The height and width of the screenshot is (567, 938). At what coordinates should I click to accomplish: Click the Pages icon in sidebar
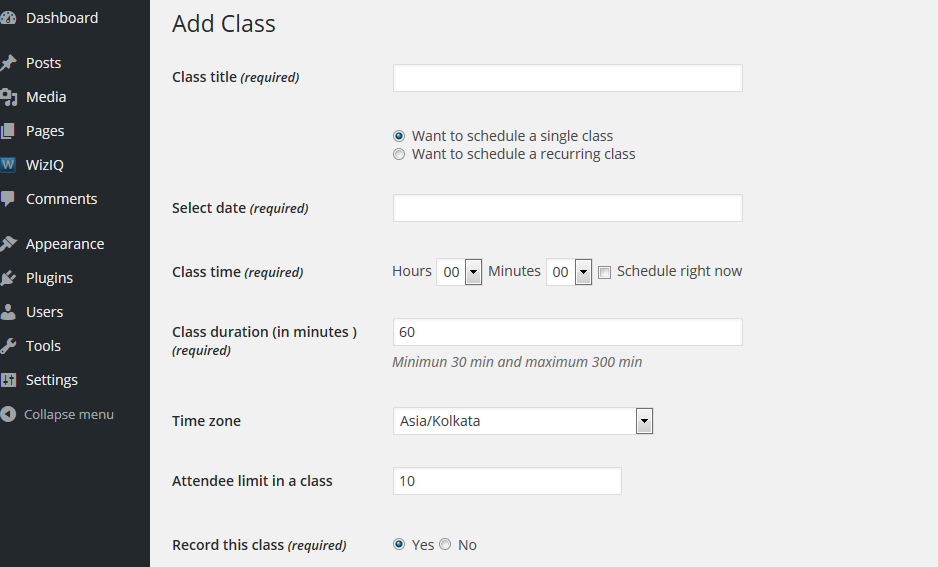tap(8, 131)
